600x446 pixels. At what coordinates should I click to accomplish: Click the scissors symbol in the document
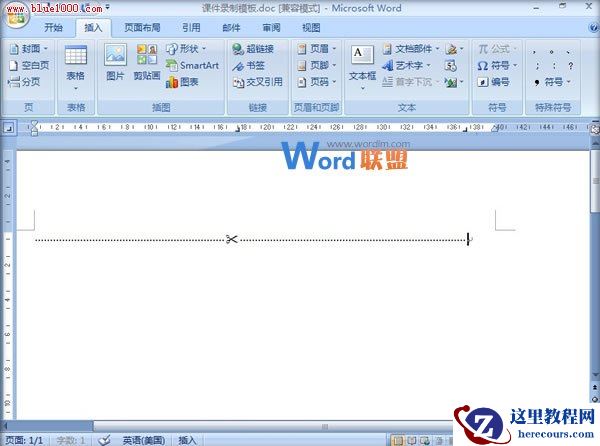[232, 239]
